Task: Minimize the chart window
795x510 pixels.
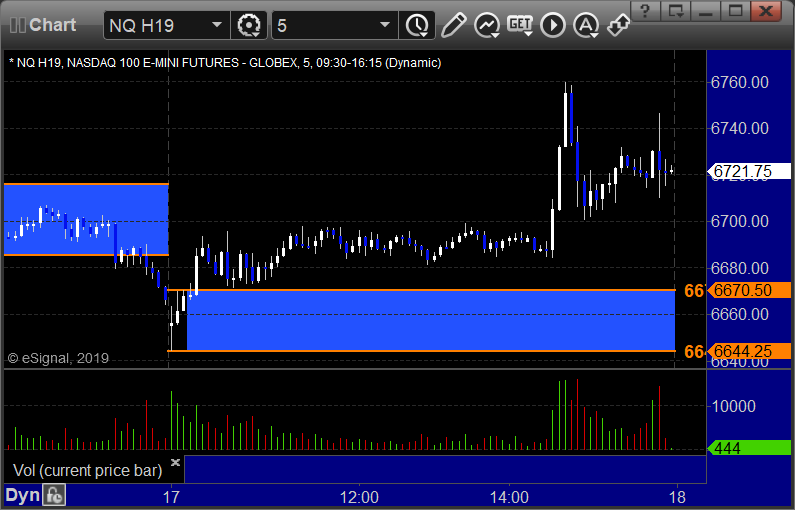Action: (x=706, y=10)
